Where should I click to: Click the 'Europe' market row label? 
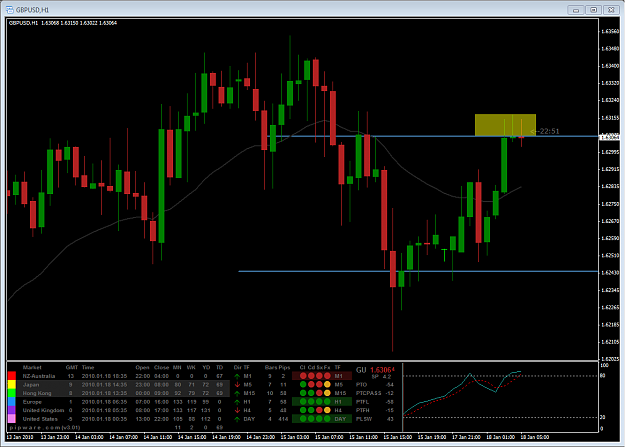point(32,402)
